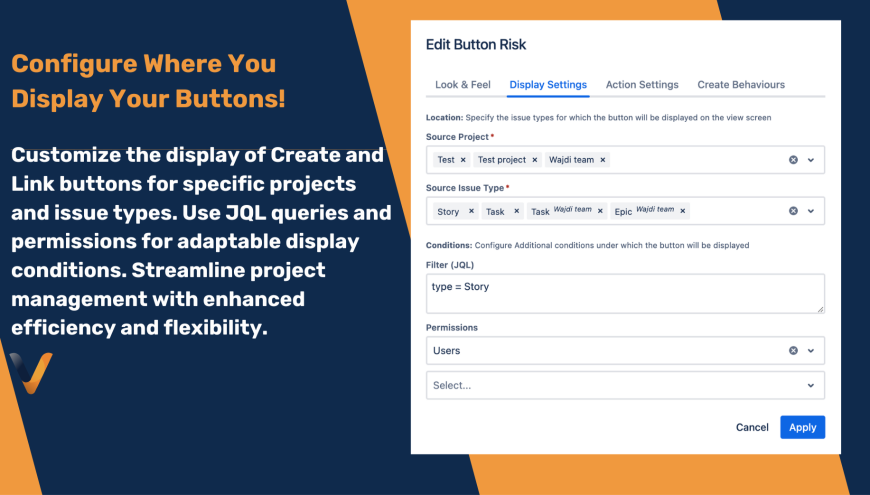
Task: Clear all Source Project selections
Action: pyautogui.click(x=793, y=160)
